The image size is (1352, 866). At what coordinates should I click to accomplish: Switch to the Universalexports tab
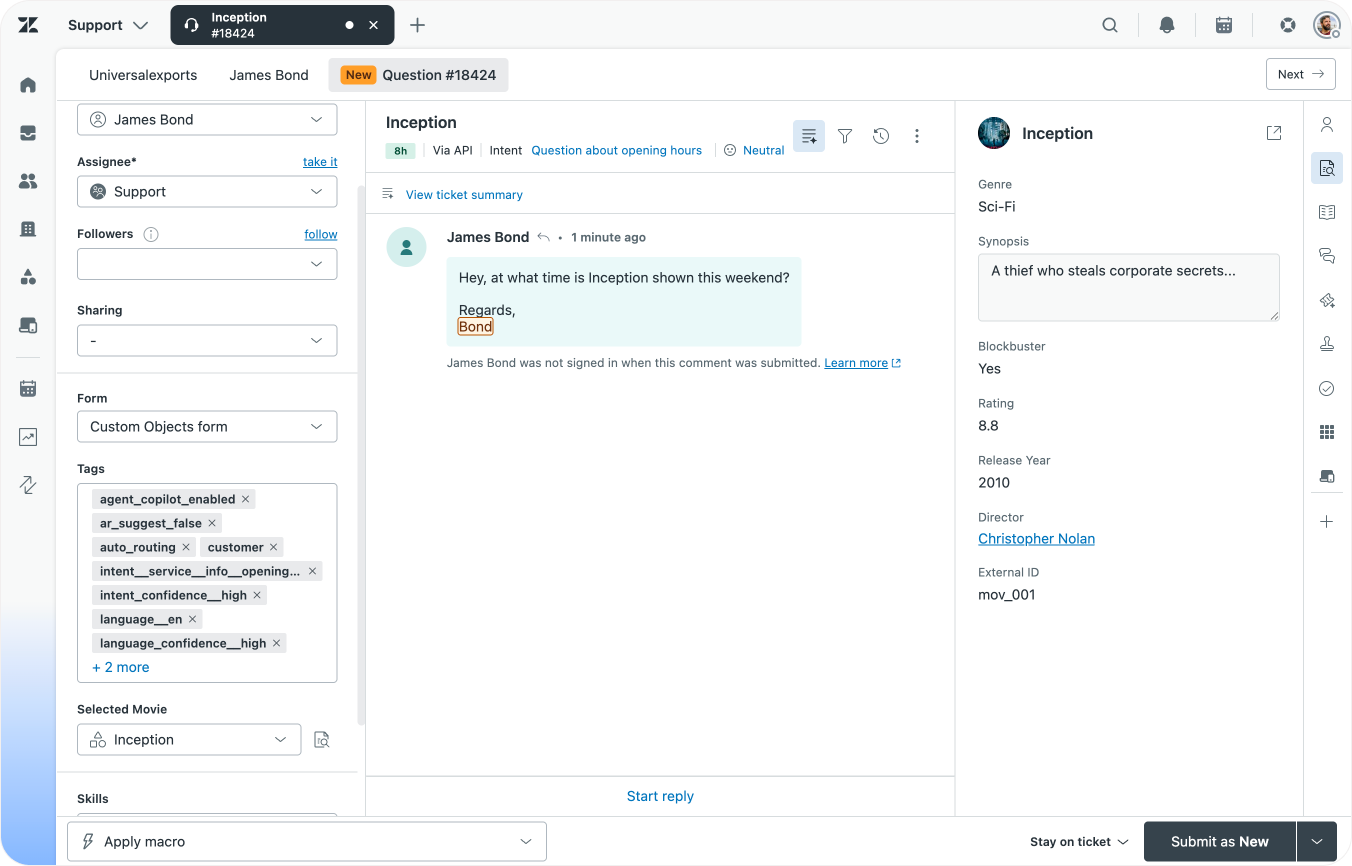coord(143,75)
